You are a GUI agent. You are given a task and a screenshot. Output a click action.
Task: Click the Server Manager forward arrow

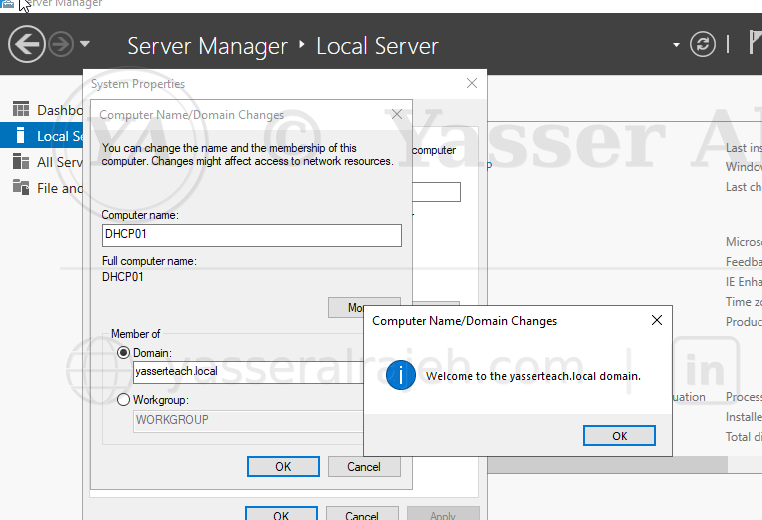coord(61,45)
